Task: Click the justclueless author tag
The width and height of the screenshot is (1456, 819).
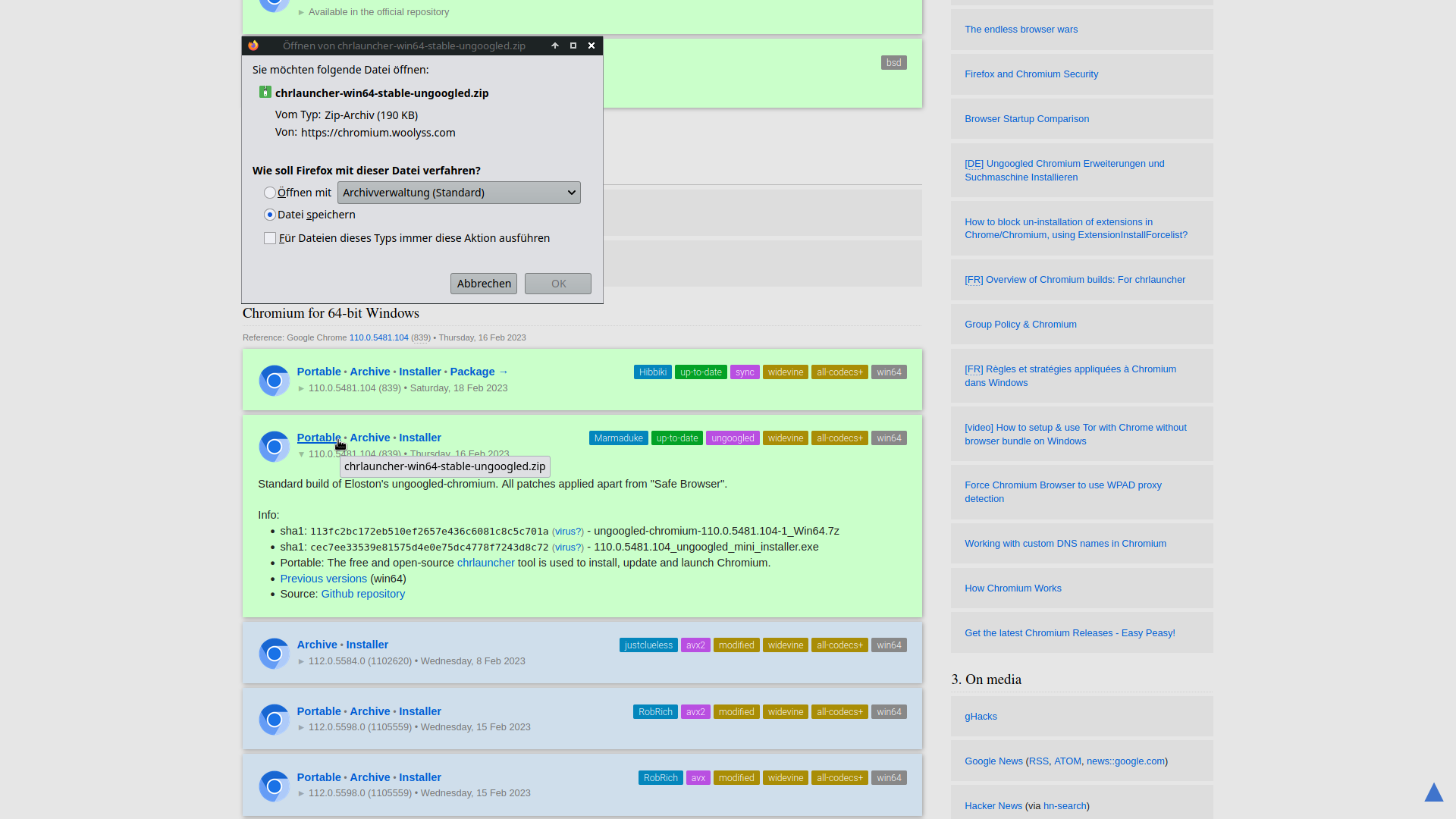Action: 648,645
